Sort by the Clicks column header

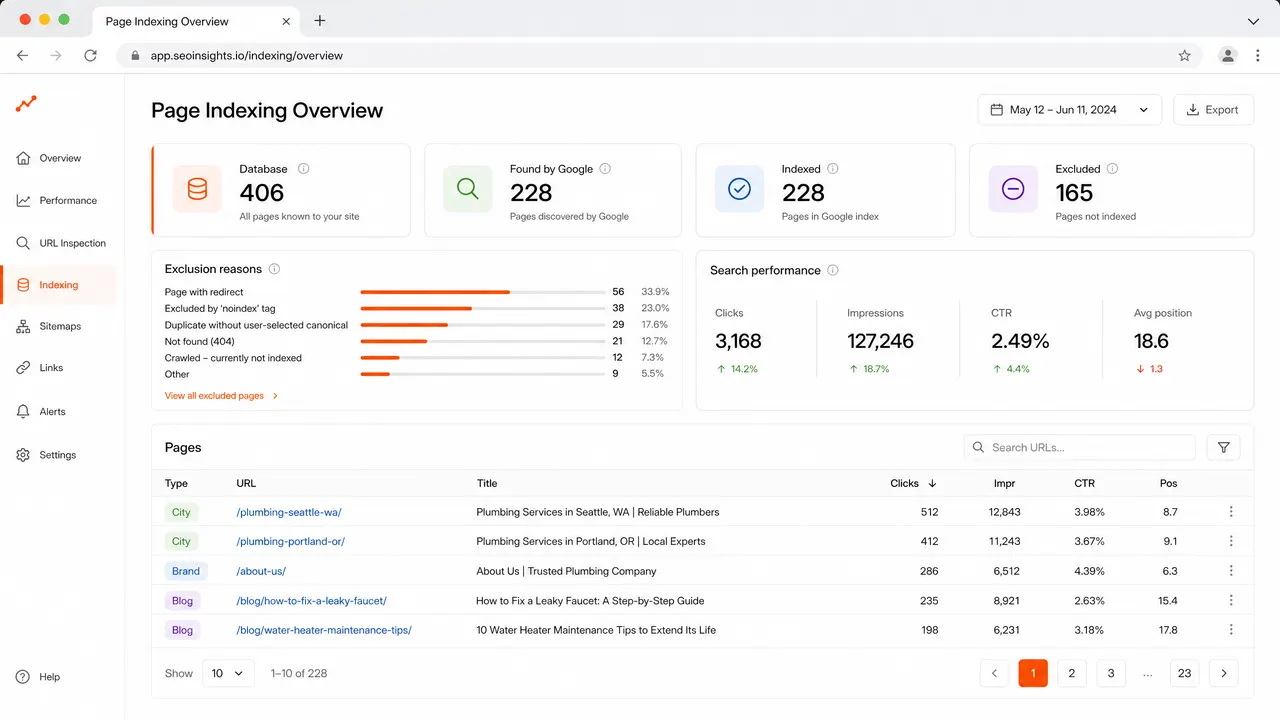913,483
